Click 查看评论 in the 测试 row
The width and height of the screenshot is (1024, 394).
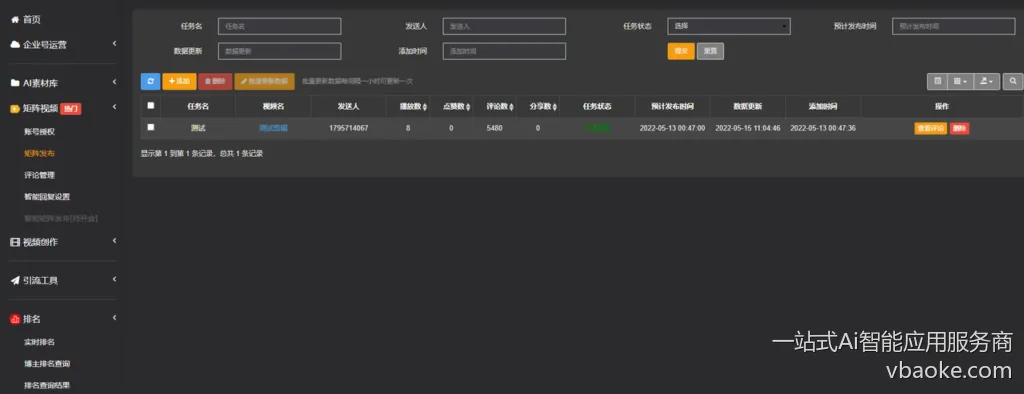[931, 129]
